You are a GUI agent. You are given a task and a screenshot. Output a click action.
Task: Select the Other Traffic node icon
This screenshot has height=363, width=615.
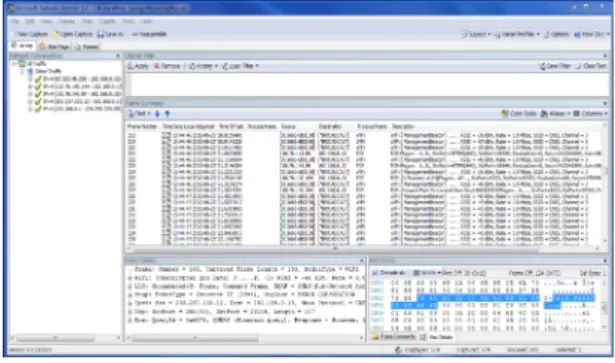point(30,71)
